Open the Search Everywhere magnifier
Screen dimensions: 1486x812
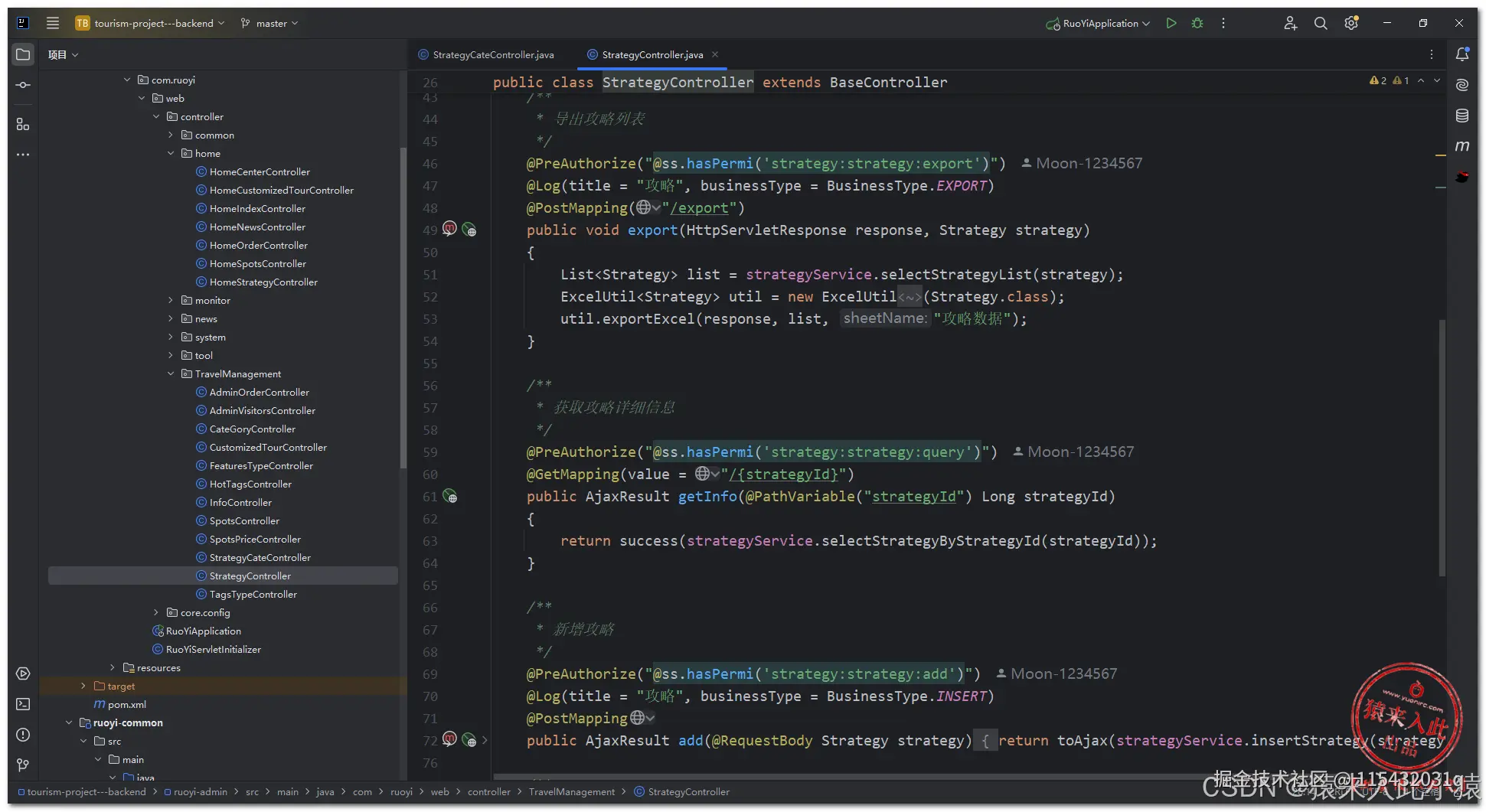point(1321,24)
